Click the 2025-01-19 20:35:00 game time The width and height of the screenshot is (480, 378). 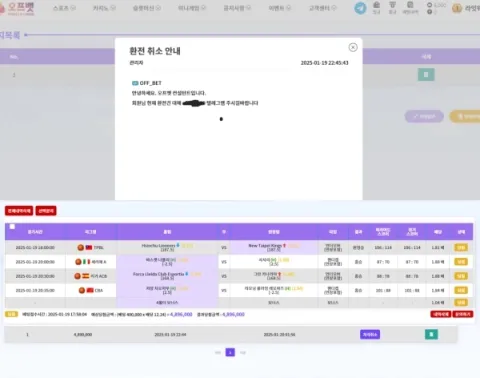[35, 290]
